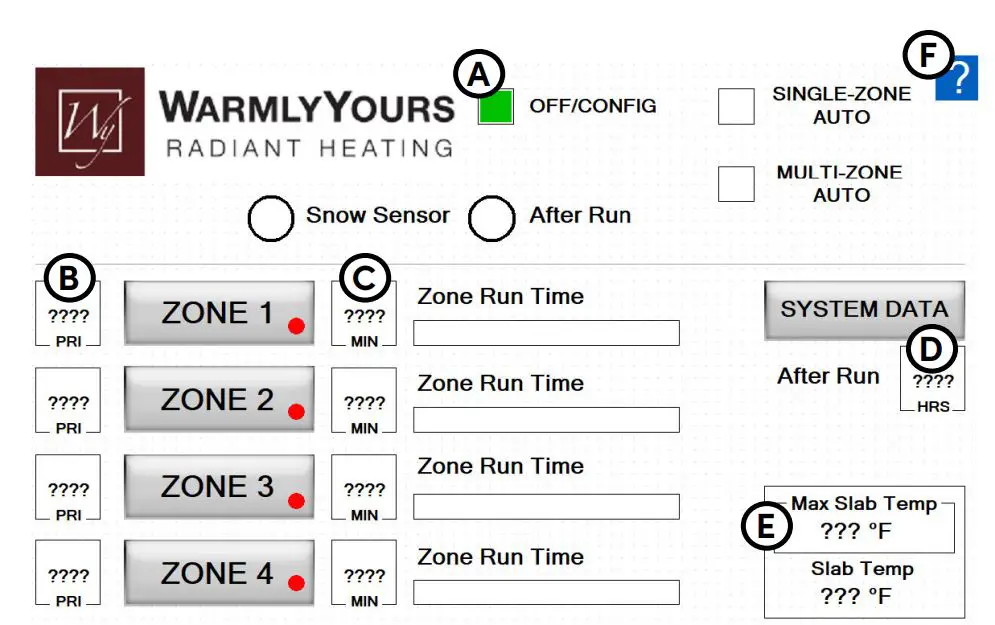Open the SYSTEM DATA screen
This screenshot has height=625, width=995.
864,312
